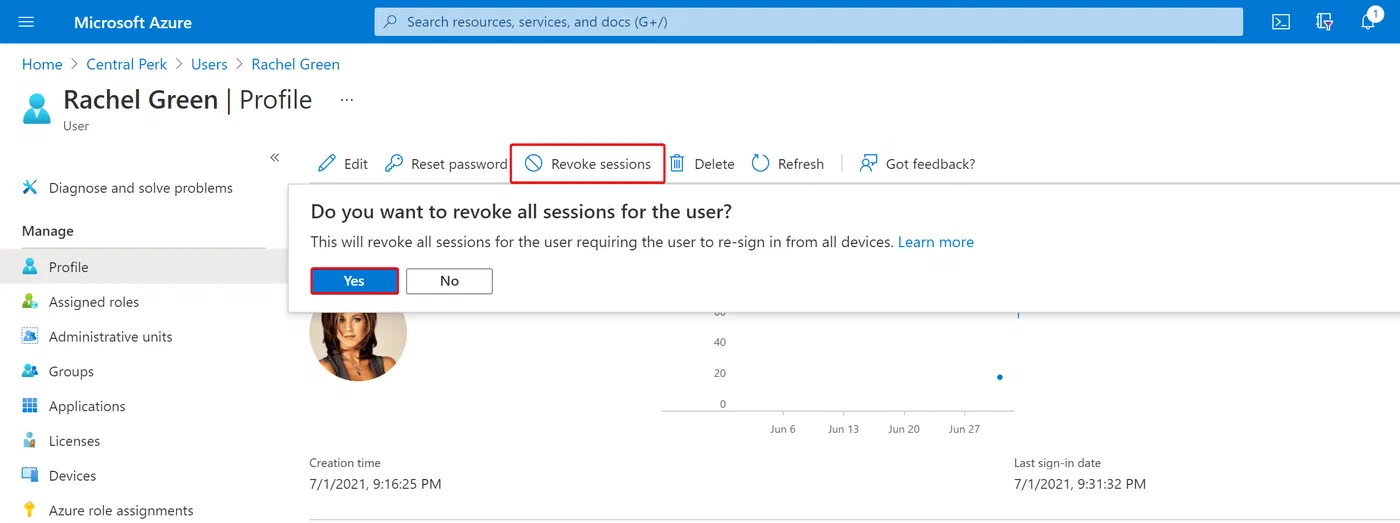The image size is (1400, 523).
Task: Collapse the sidebar with double chevron
Action: 275,158
